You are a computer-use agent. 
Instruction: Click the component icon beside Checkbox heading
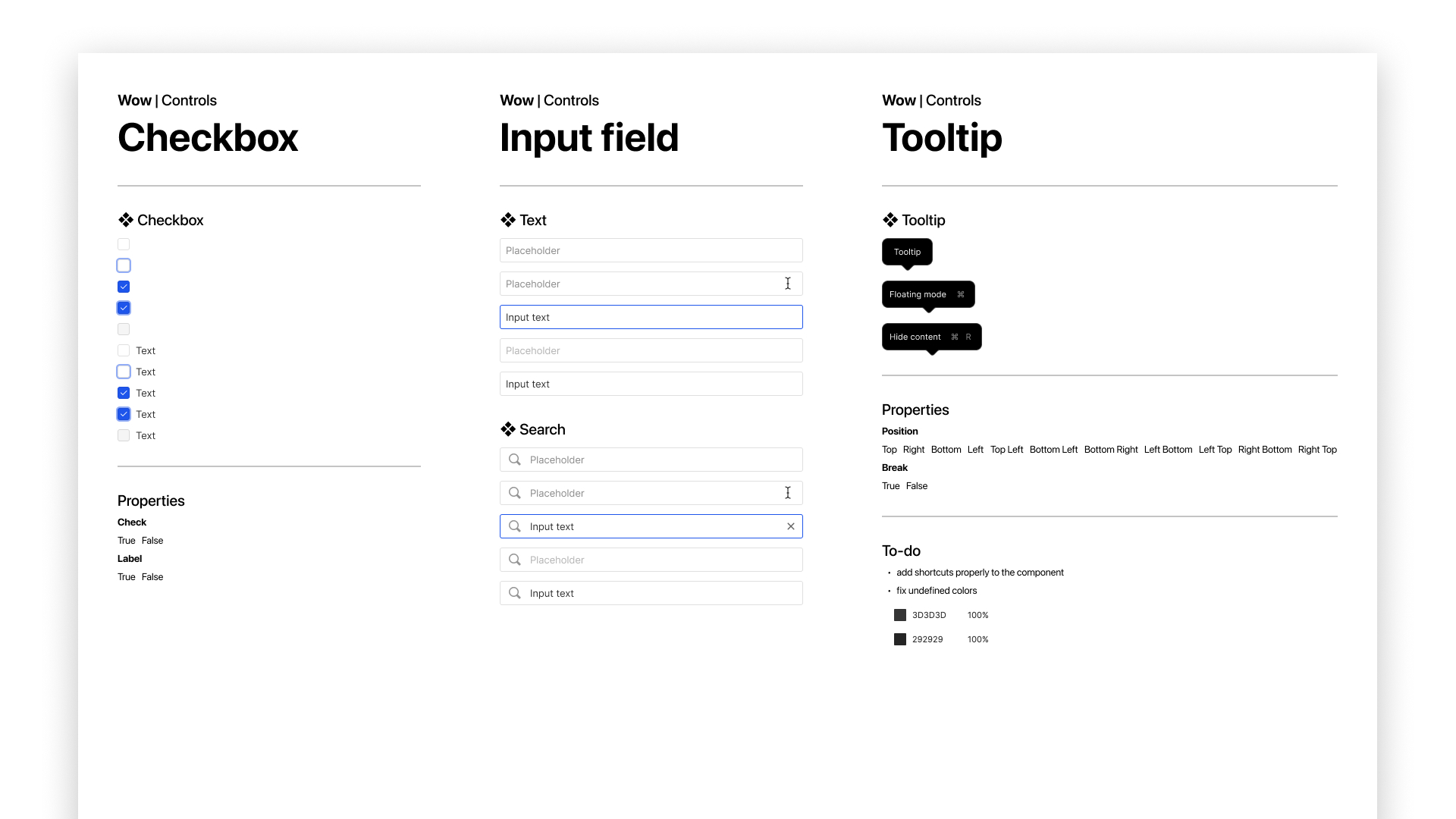click(x=126, y=220)
